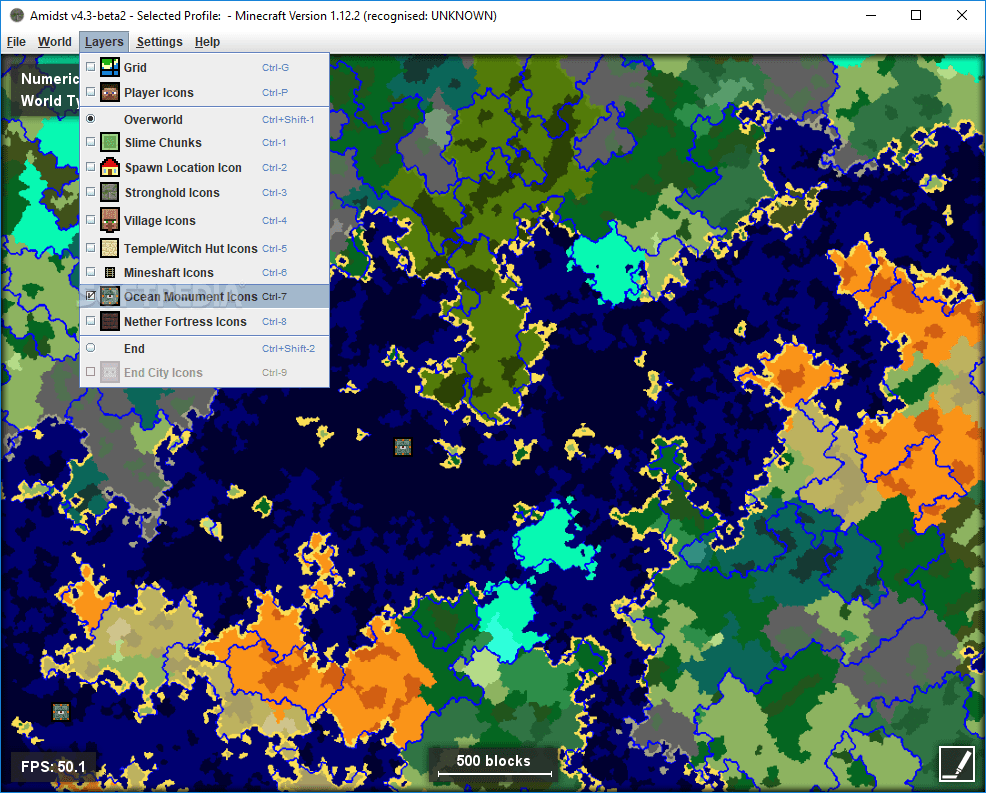Tick the Village Icons checkbox
The height and width of the screenshot is (793, 986).
point(91,220)
